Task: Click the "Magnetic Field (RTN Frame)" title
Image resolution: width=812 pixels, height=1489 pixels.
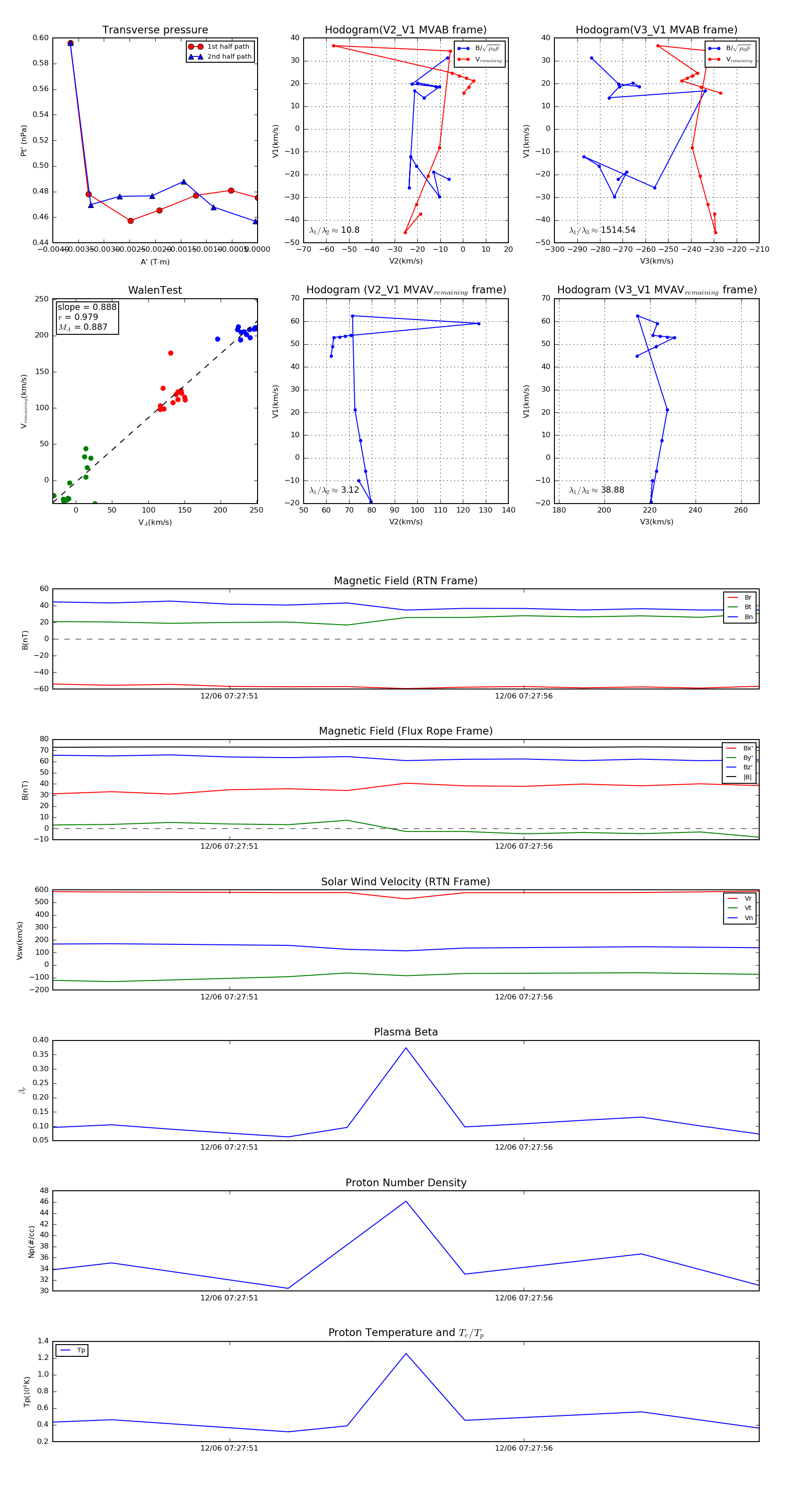Action: click(406, 581)
